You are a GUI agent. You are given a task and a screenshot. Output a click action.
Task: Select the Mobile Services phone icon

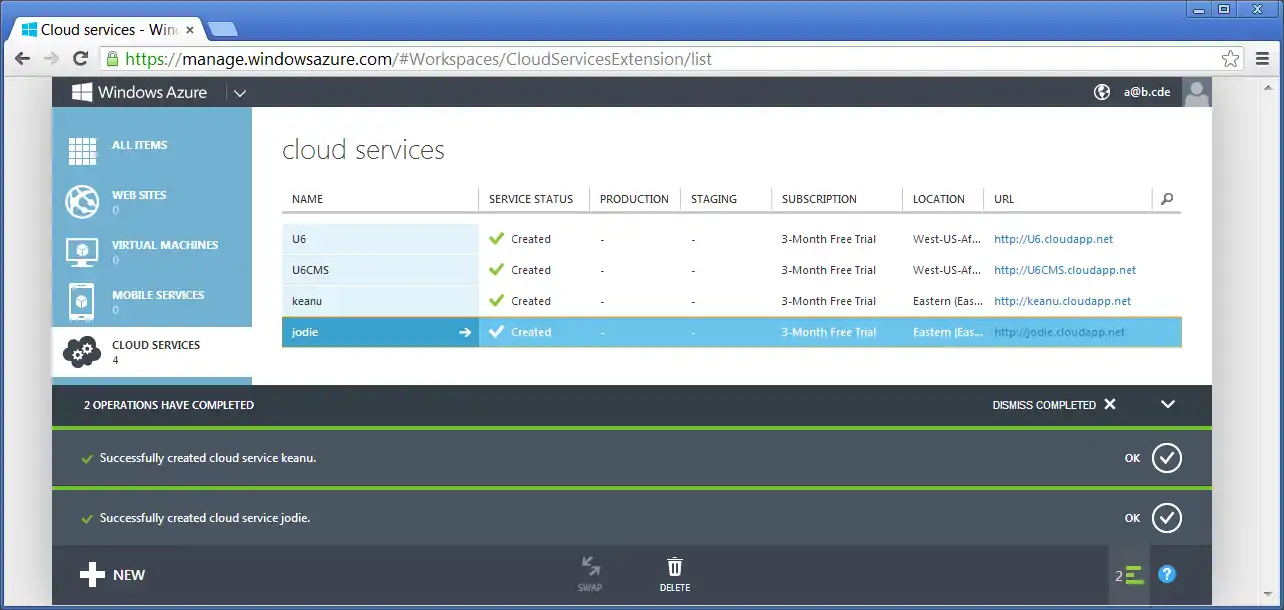(x=82, y=301)
